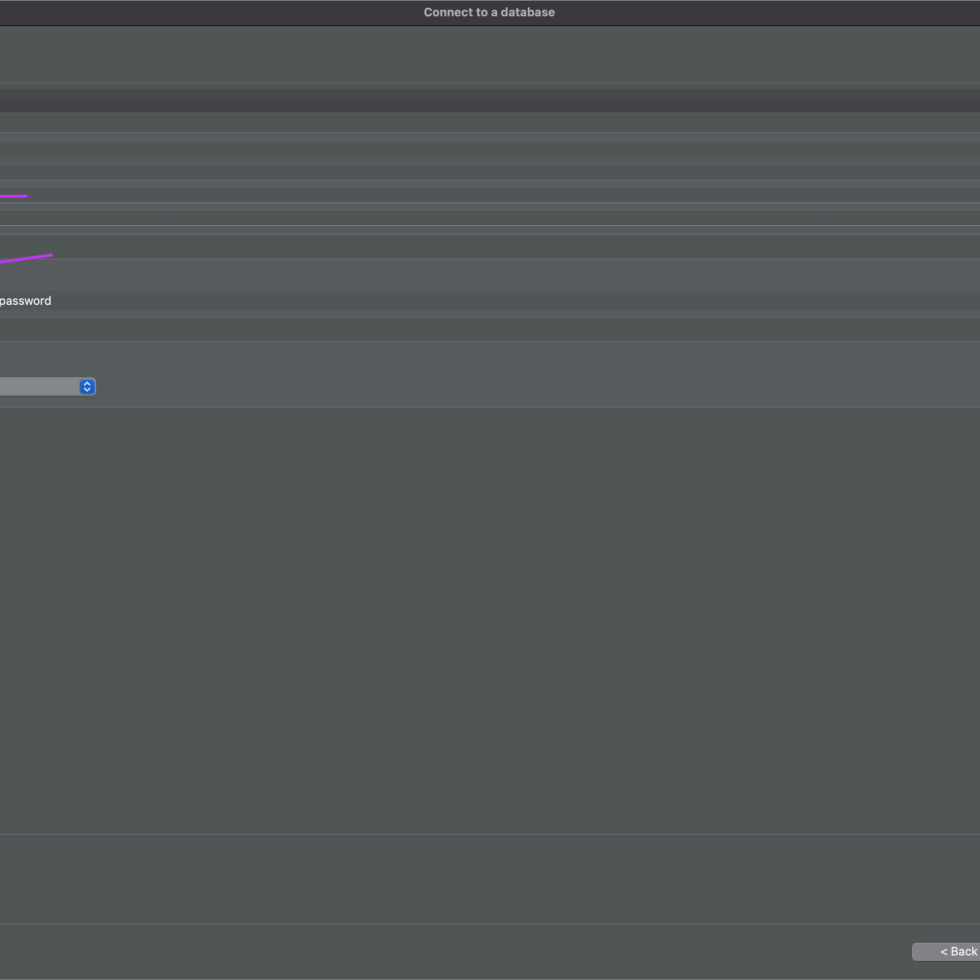Focus the field row beside slanted purple line
The image size is (980, 980).
click(500, 248)
